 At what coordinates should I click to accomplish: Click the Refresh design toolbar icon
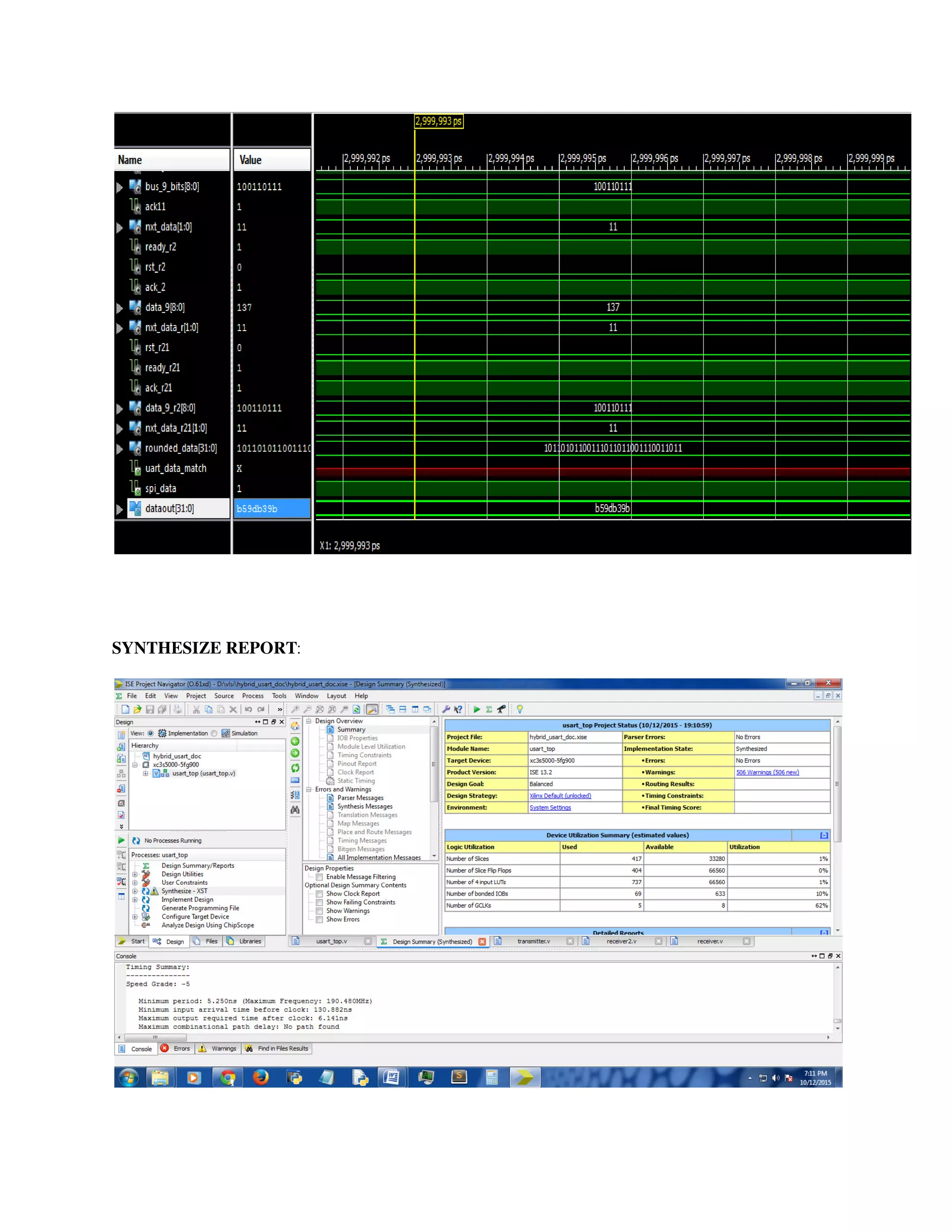[x=357, y=709]
